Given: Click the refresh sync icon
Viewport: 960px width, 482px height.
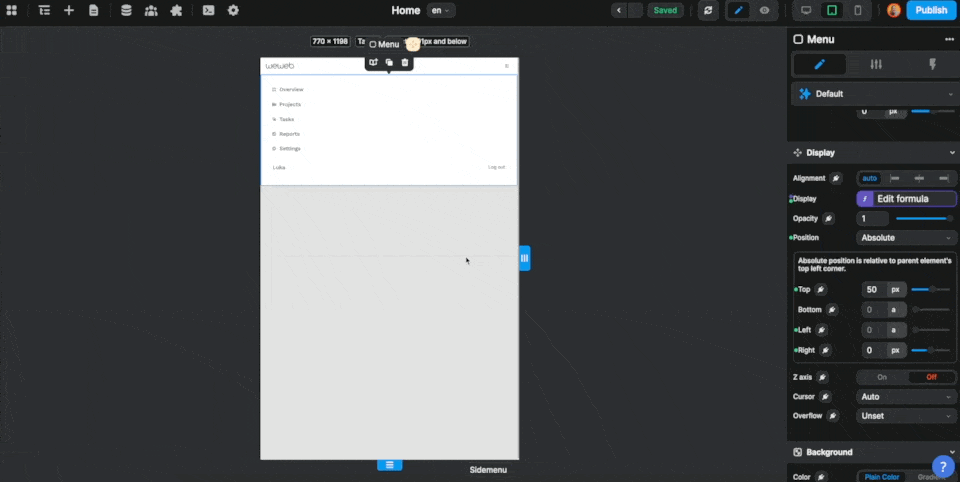Looking at the screenshot, I should tap(708, 10).
